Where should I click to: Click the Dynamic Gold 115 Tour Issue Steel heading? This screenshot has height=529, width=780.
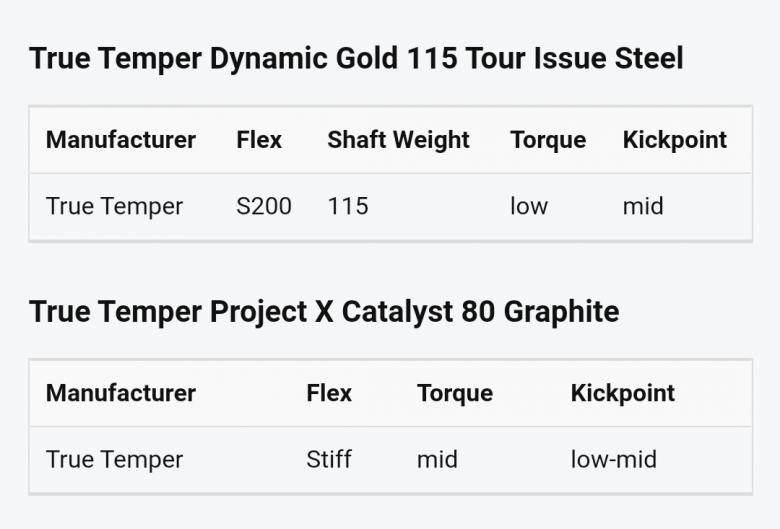point(356,58)
